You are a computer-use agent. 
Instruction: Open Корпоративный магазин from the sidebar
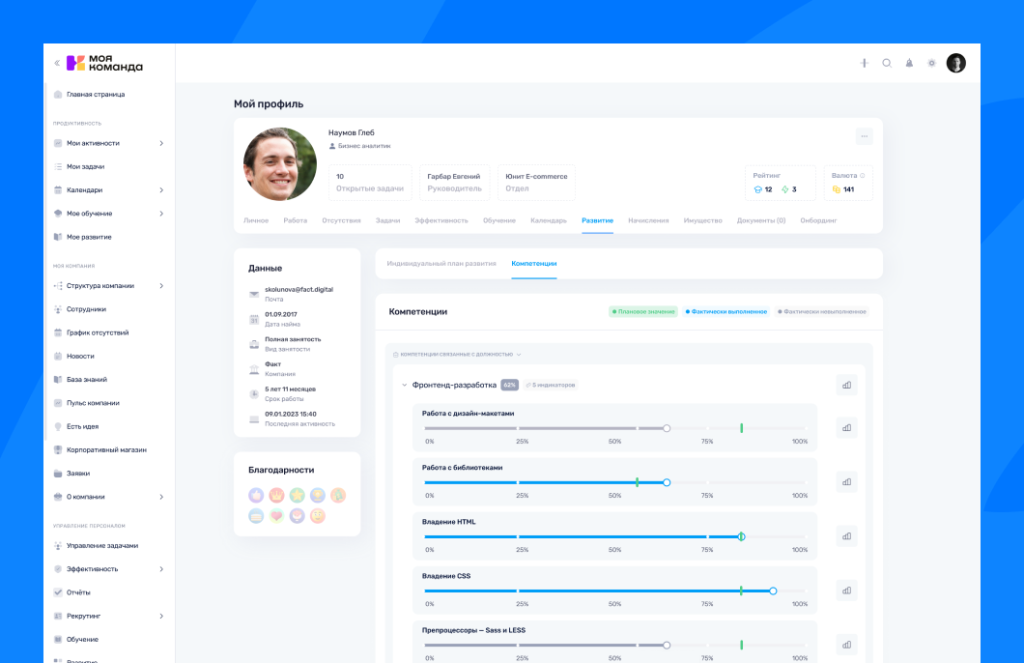tap(106, 450)
